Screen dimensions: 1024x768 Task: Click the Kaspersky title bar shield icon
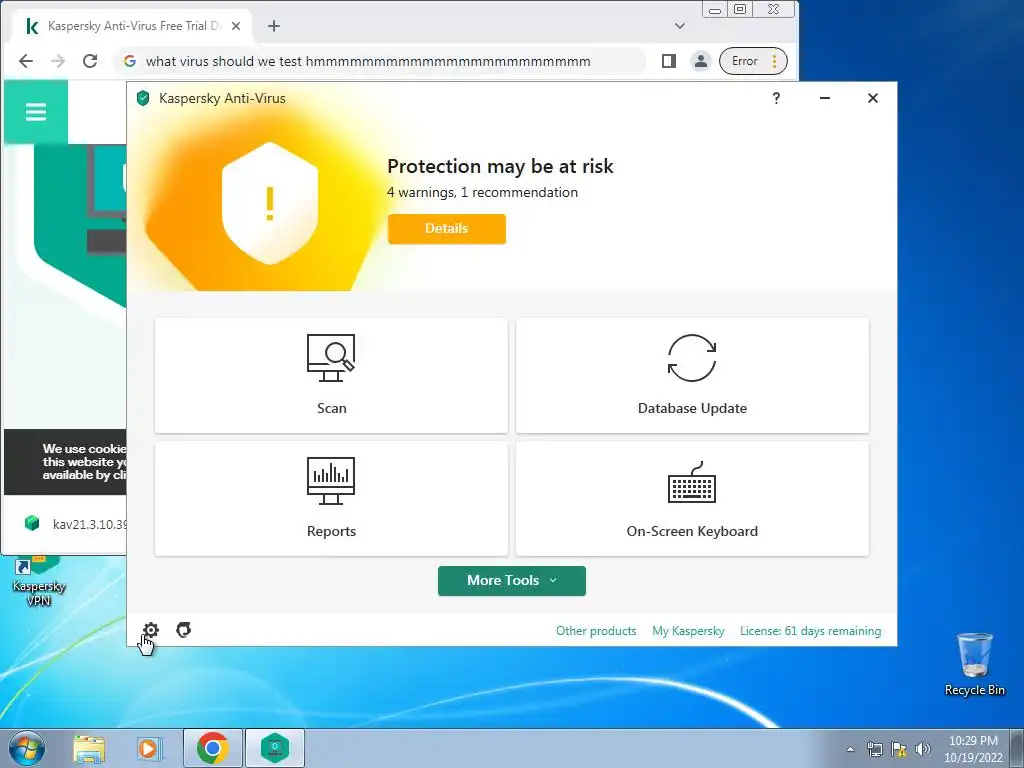[x=143, y=98]
